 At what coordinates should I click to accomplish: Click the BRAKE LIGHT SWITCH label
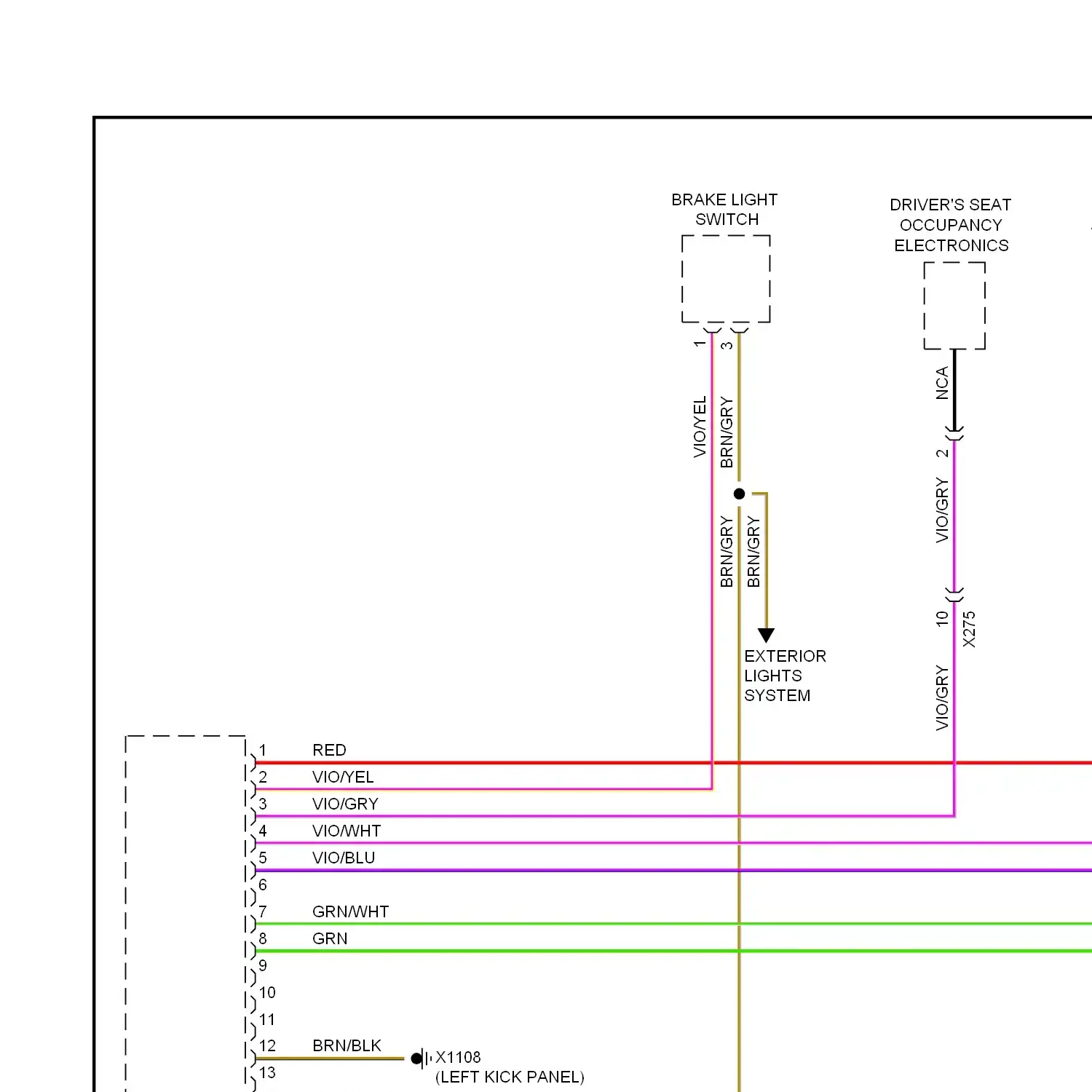725,210
